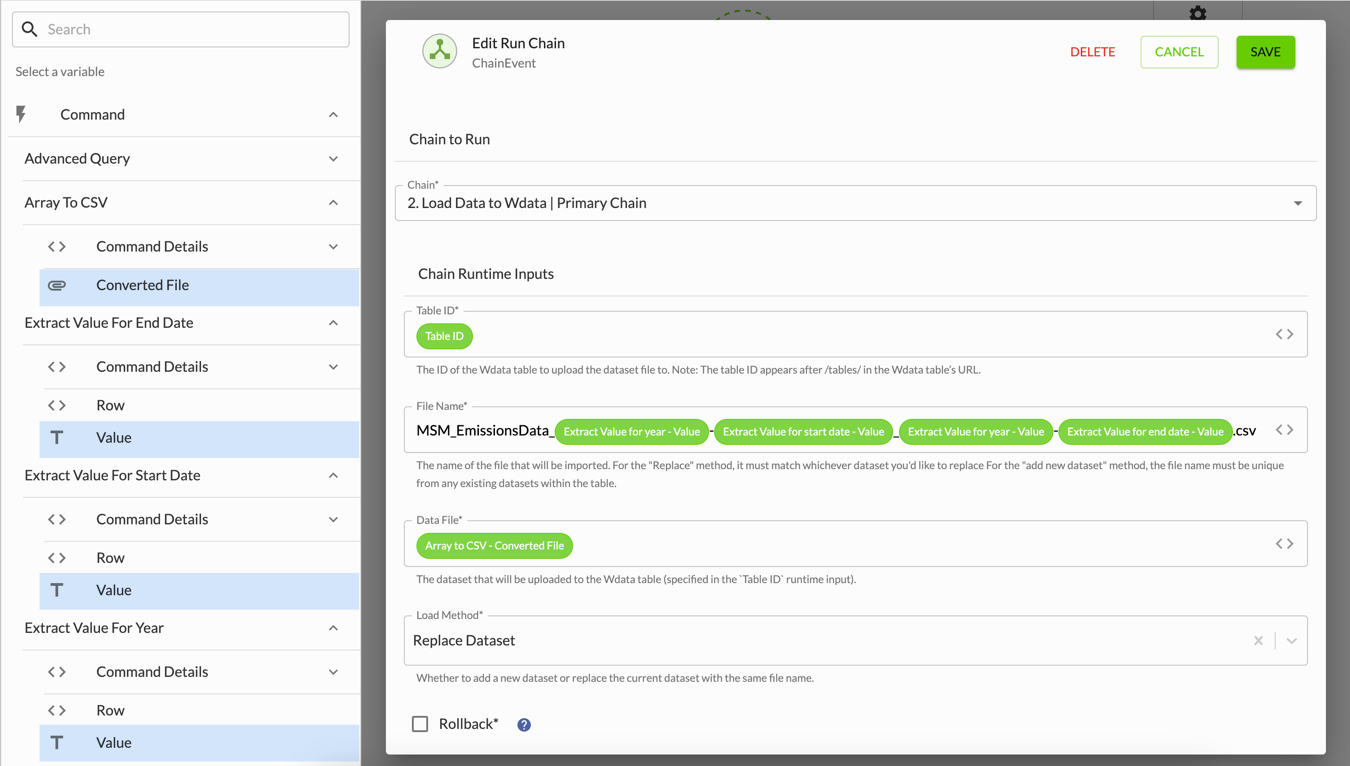Screen dimensions: 1350x766
Task: Click code icon of Row under Year
Action: 57,710
